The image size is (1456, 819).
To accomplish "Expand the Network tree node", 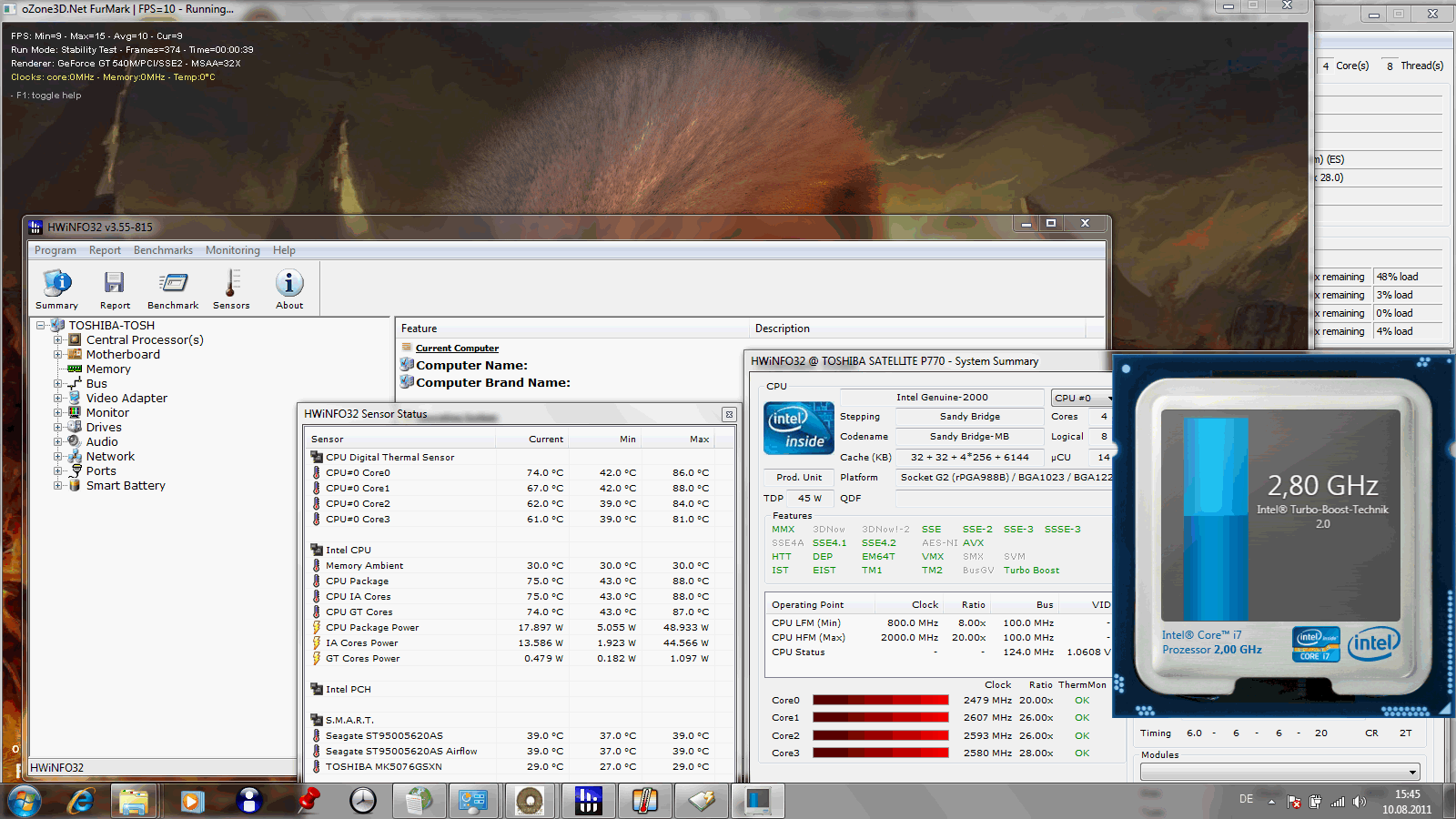I will point(58,456).
